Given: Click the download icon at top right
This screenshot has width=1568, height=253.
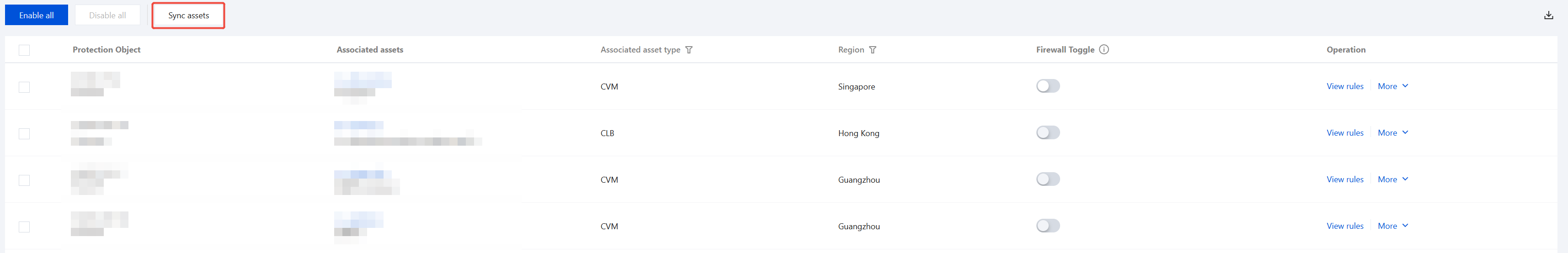Looking at the screenshot, I should [1548, 15].
